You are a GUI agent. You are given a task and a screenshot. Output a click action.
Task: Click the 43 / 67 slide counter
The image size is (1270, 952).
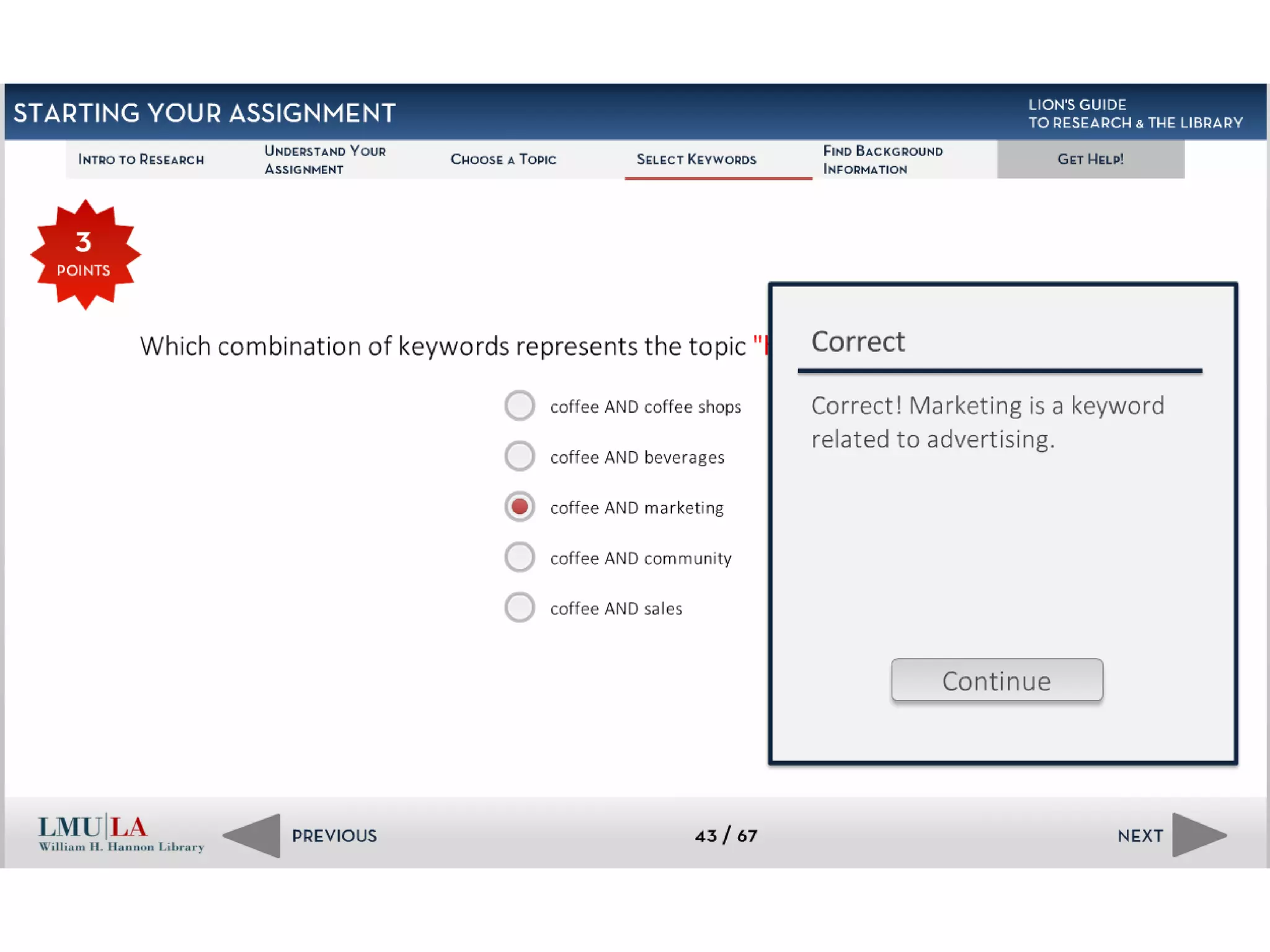[726, 835]
